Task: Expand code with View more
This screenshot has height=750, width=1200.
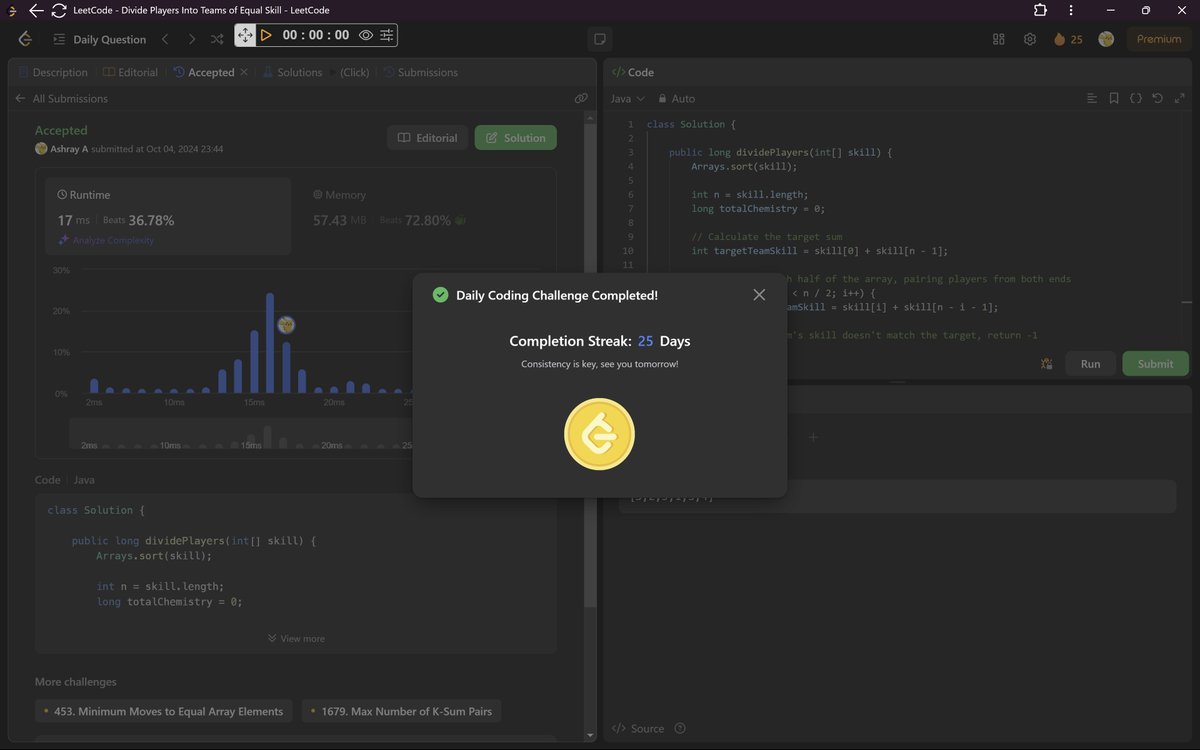Action: click(x=296, y=638)
